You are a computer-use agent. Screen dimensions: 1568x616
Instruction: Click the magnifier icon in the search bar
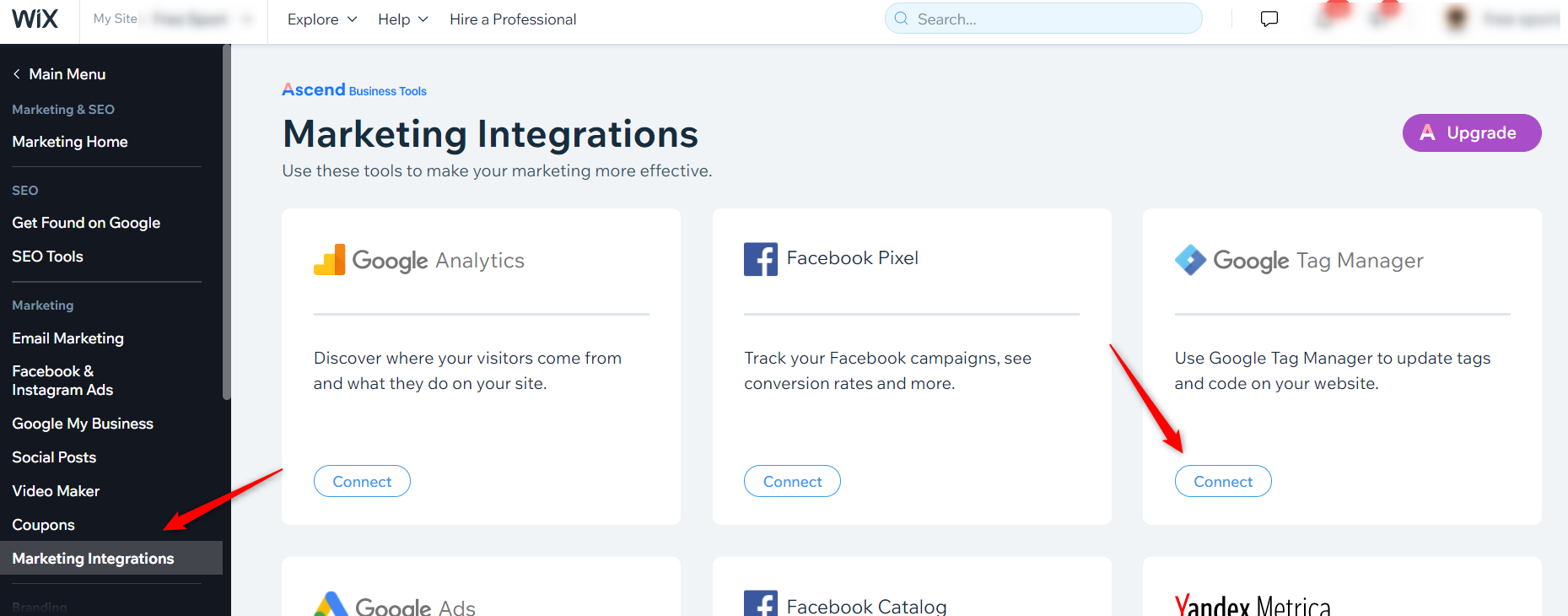pyautogui.click(x=901, y=19)
